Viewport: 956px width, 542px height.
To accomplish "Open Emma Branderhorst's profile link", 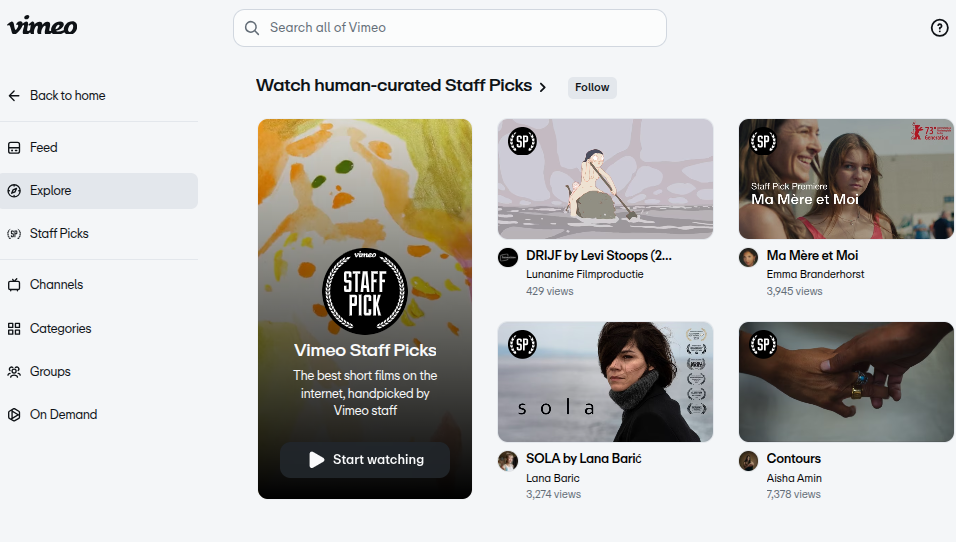I will pos(815,274).
